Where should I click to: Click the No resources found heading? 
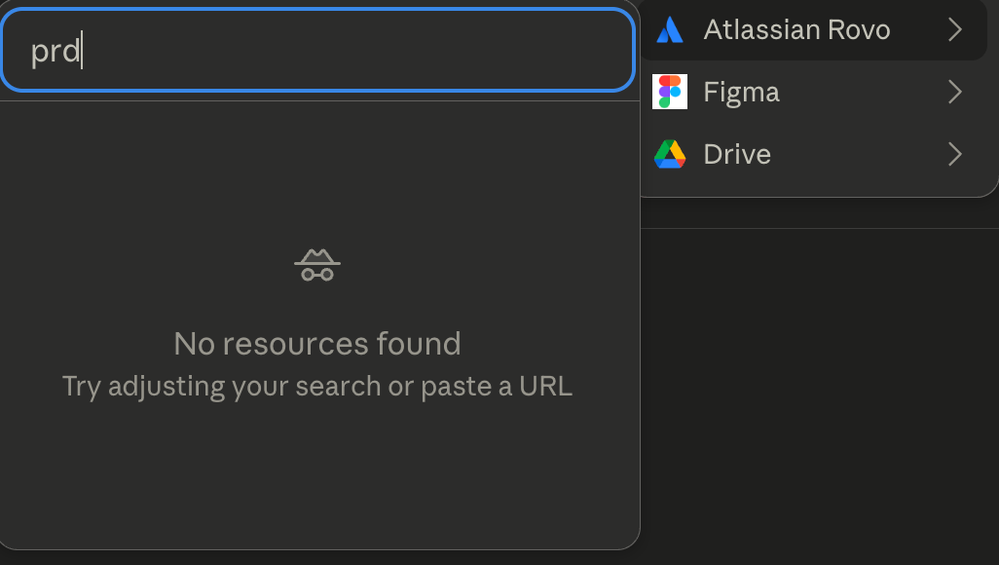click(x=317, y=344)
